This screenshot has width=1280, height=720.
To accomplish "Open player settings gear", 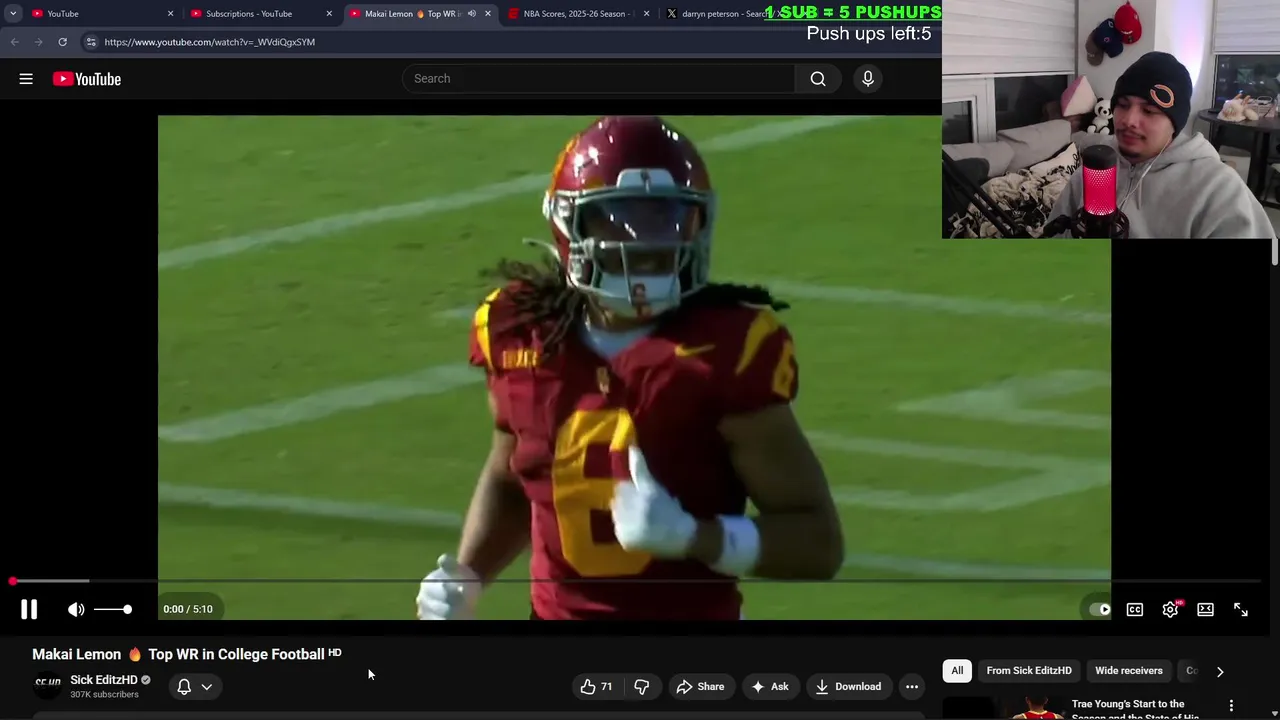I will click(x=1170, y=609).
